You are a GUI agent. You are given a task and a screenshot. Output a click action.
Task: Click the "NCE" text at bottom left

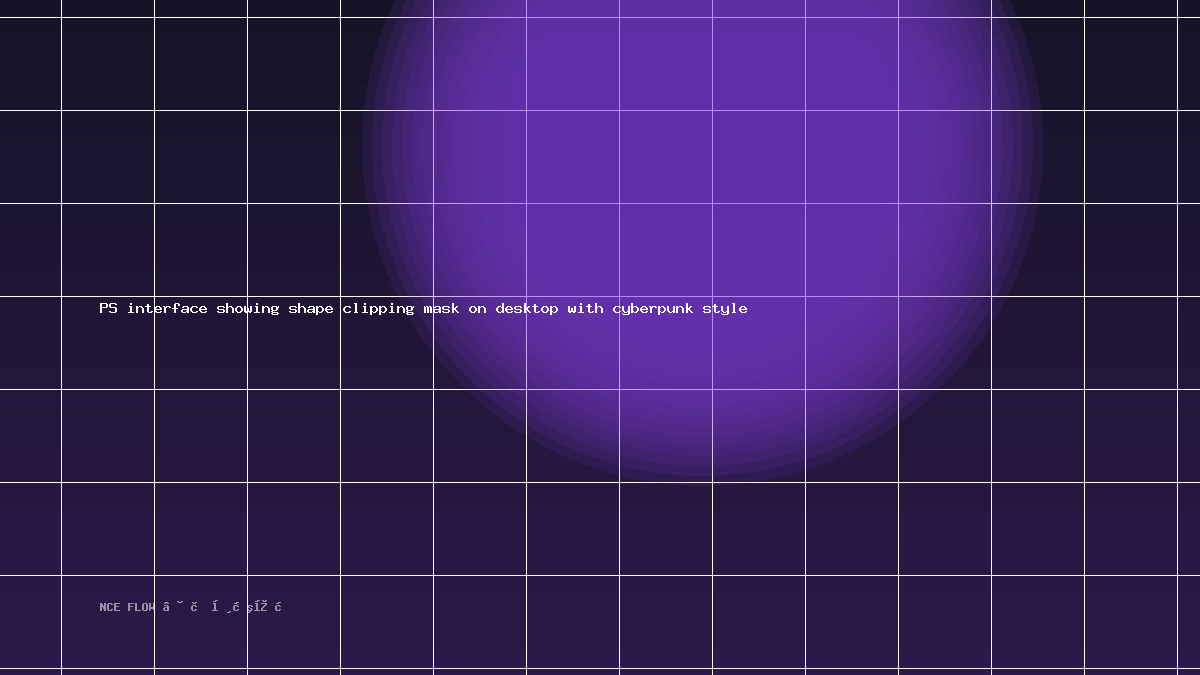(110, 607)
